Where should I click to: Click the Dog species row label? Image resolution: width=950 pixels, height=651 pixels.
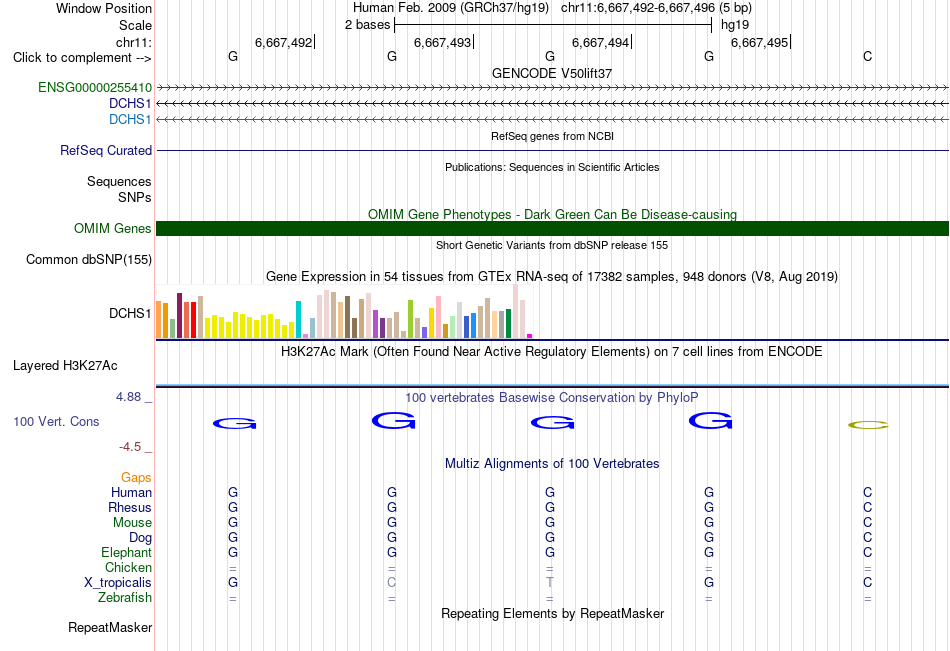click(140, 538)
